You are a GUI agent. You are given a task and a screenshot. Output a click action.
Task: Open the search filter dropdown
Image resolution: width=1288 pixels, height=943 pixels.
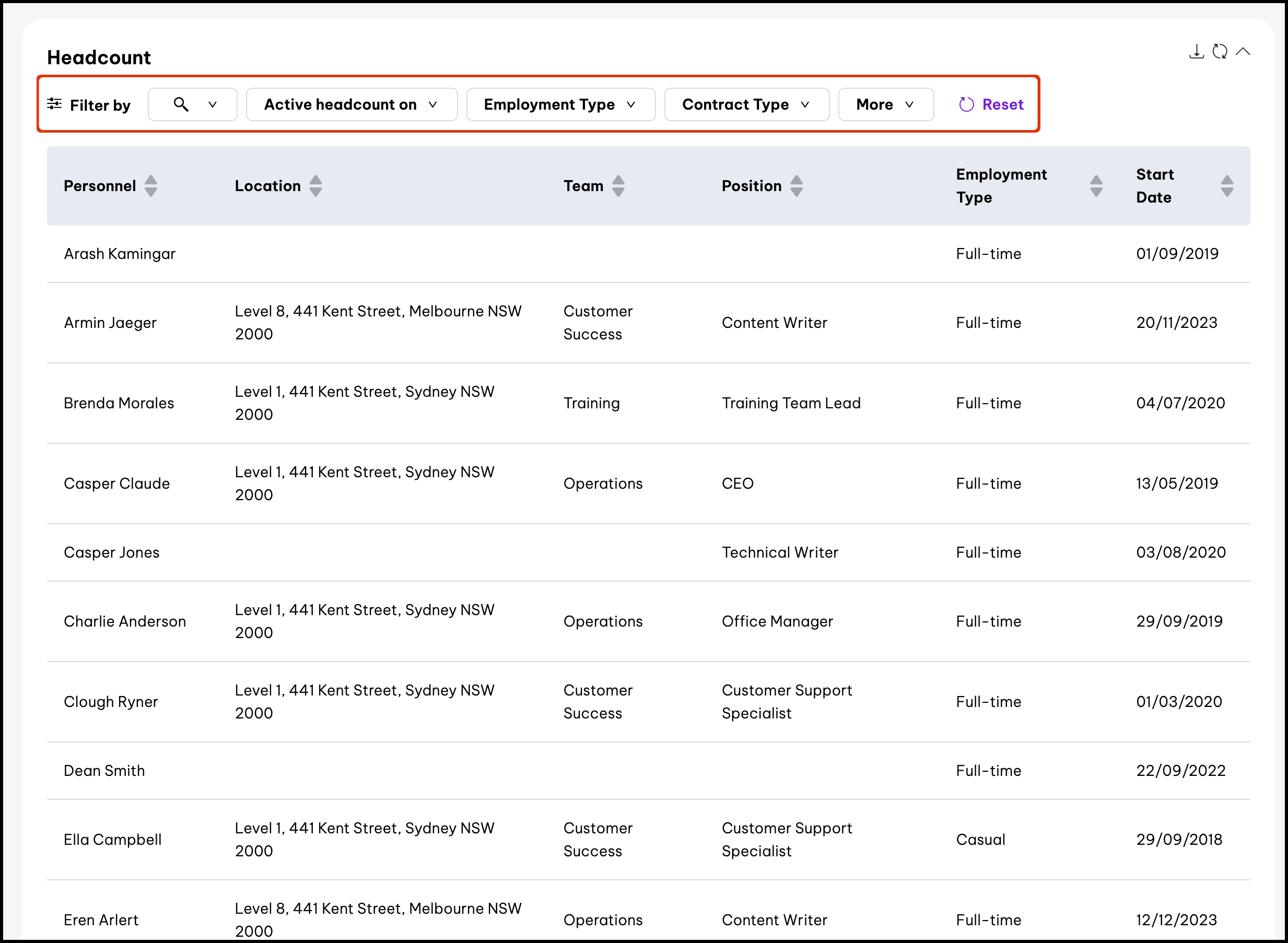tap(192, 104)
